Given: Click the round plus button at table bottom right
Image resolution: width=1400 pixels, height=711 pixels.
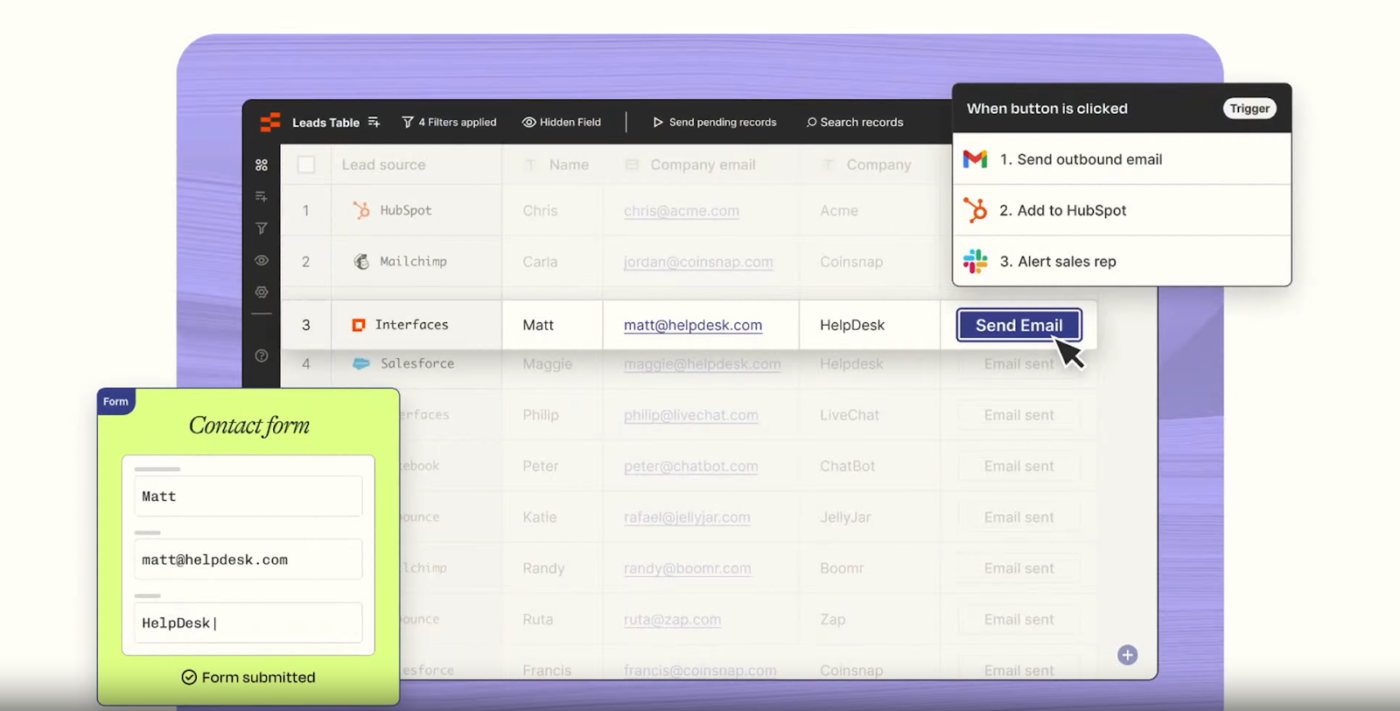Looking at the screenshot, I should point(1127,655).
